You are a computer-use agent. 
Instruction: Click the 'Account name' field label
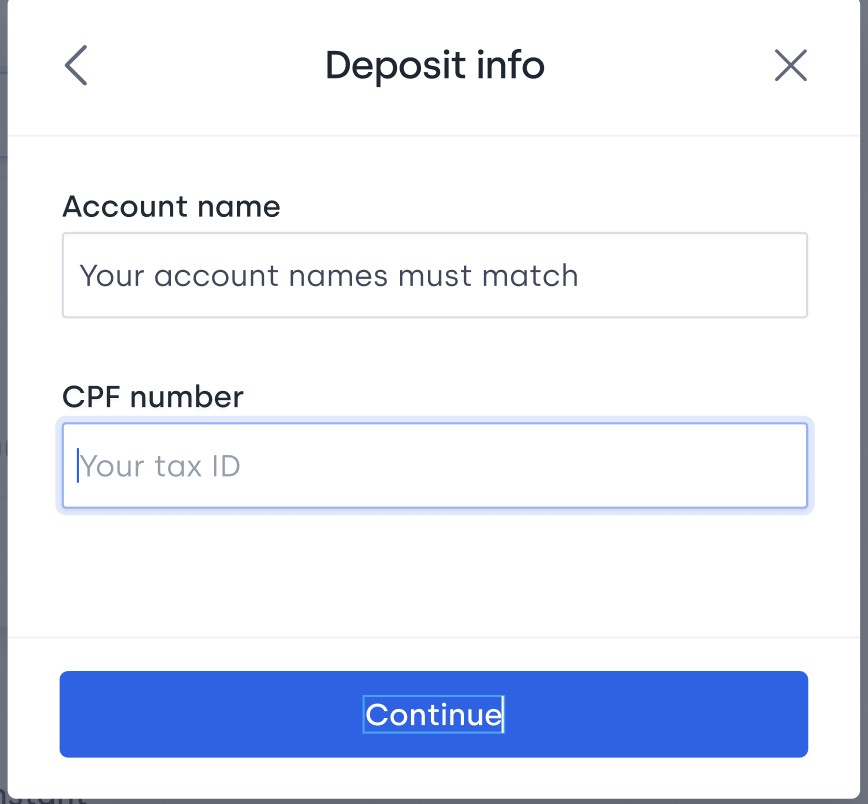pos(171,207)
